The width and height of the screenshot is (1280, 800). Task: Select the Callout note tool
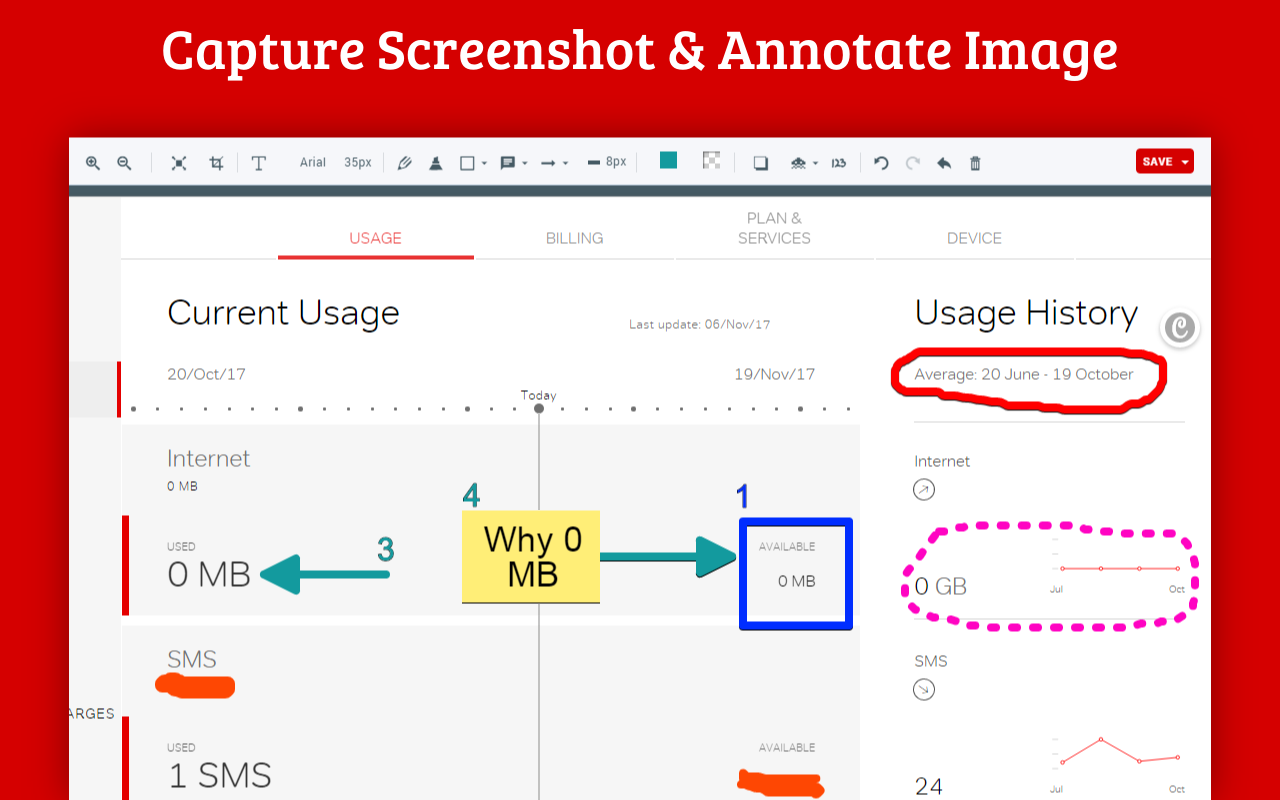[507, 163]
